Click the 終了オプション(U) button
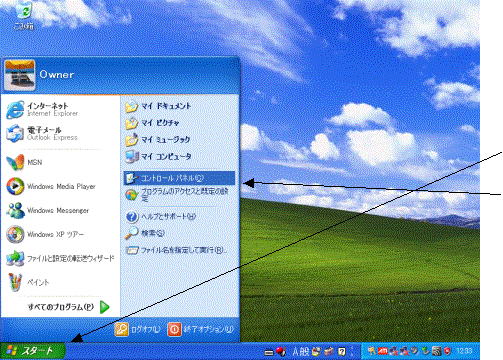This screenshot has width=503, height=360. tap(201, 329)
